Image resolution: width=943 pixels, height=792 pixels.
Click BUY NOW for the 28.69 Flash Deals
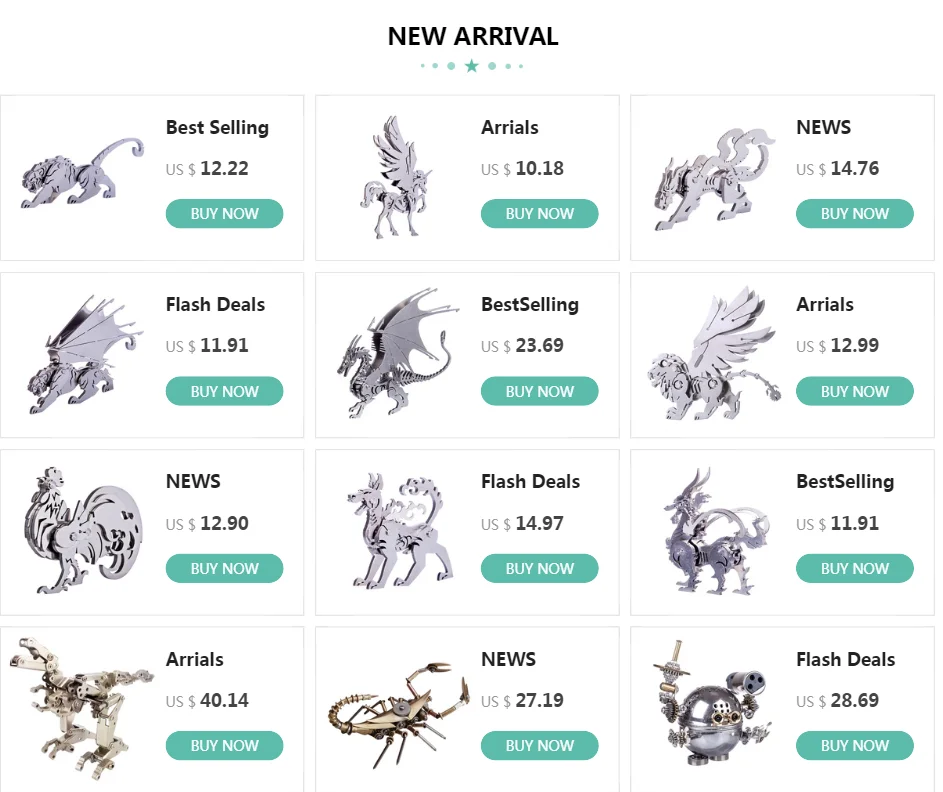855,746
